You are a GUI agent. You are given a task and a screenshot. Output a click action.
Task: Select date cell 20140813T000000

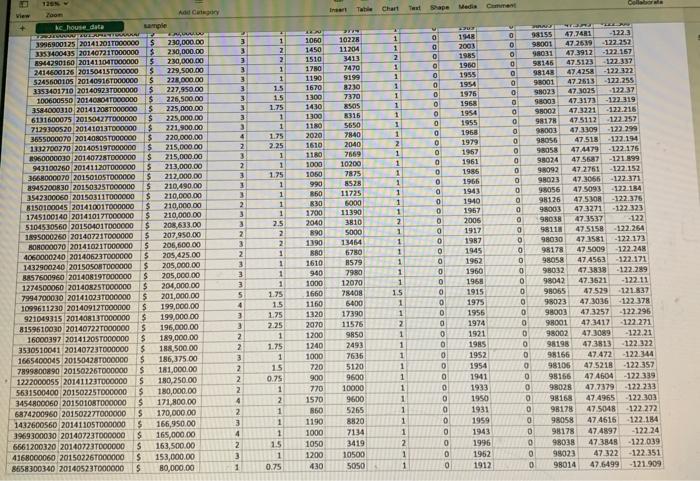(98, 318)
